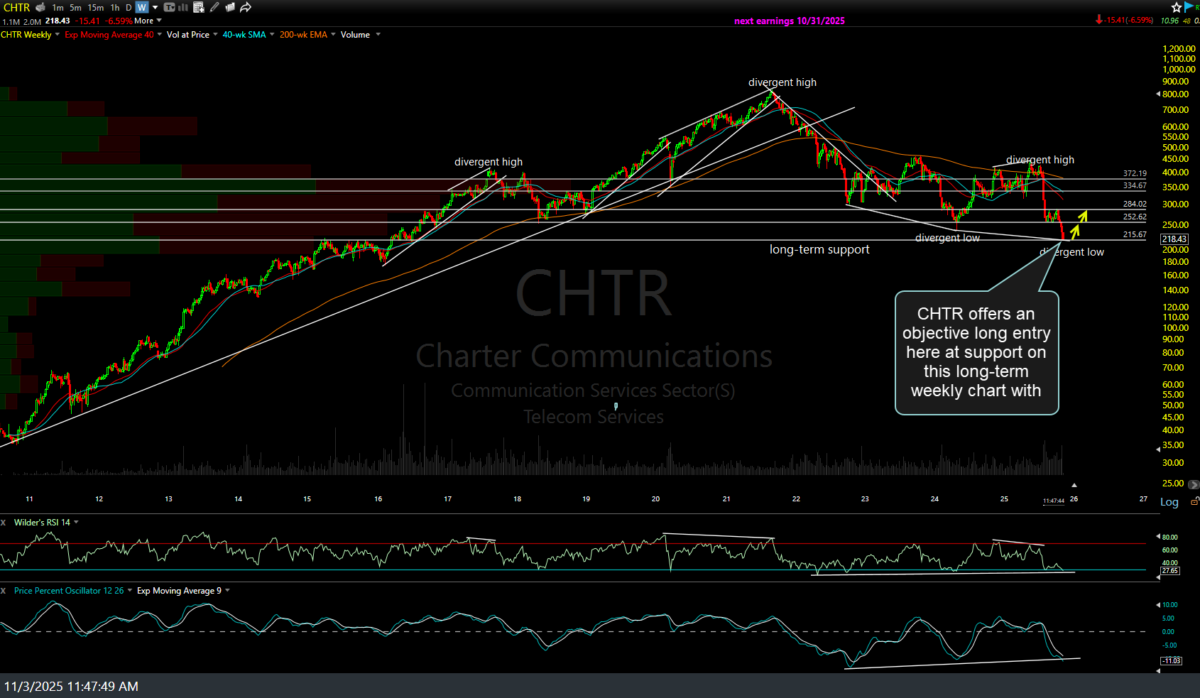Switch chart to 1m timeframe
Image resolution: width=1200 pixels, height=698 pixels.
point(57,7)
